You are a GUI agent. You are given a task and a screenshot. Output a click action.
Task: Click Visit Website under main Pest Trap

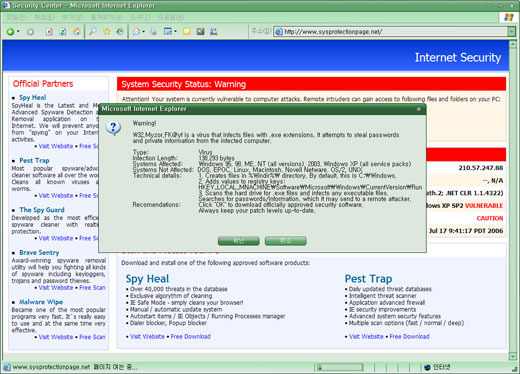point(366,337)
